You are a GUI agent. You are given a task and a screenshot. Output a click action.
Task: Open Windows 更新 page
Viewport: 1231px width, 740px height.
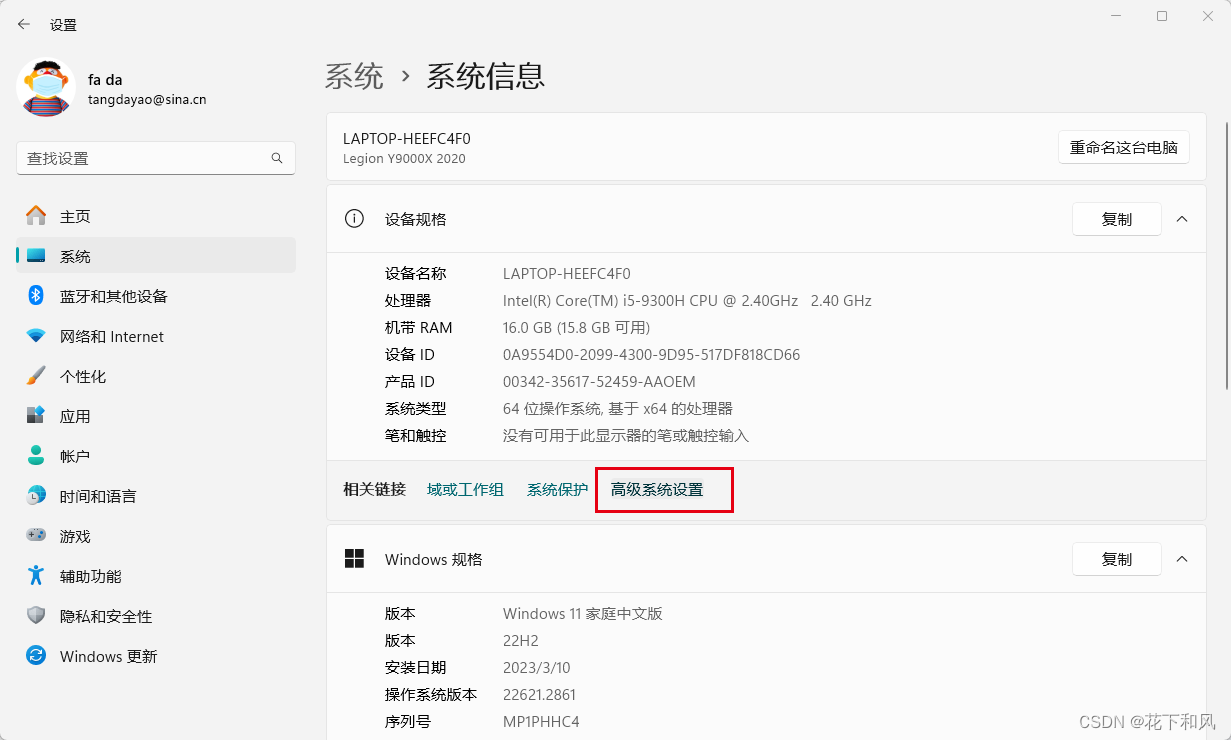pos(156,656)
